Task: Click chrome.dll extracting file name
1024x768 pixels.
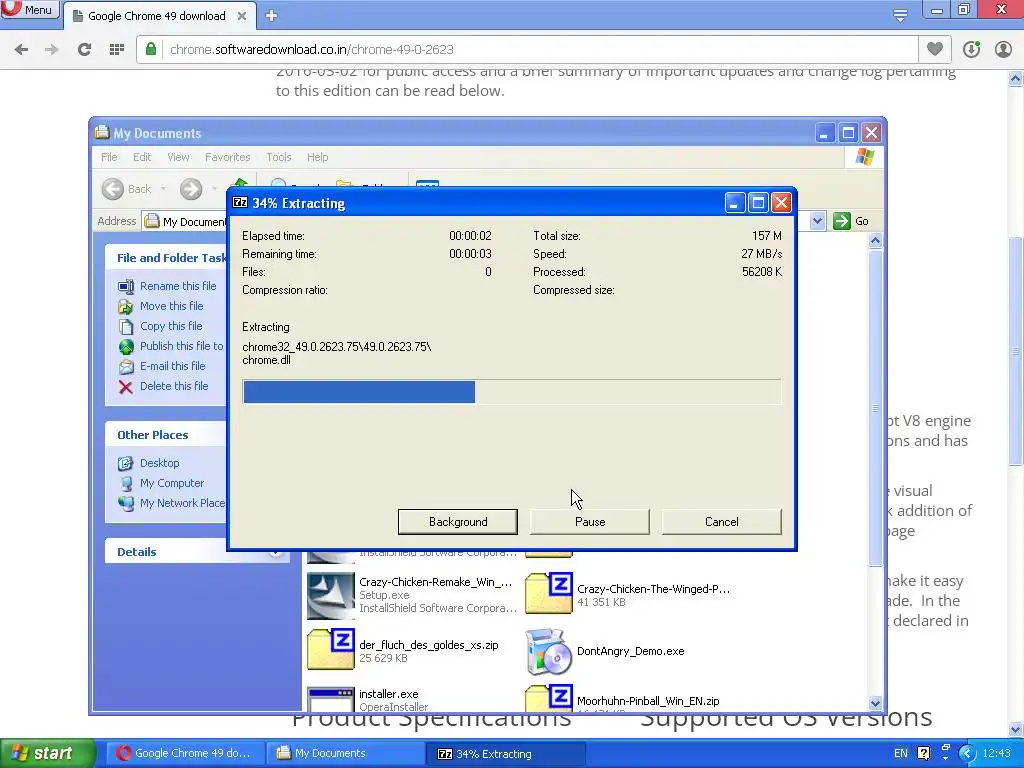Action: pyautogui.click(x=266, y=360)
